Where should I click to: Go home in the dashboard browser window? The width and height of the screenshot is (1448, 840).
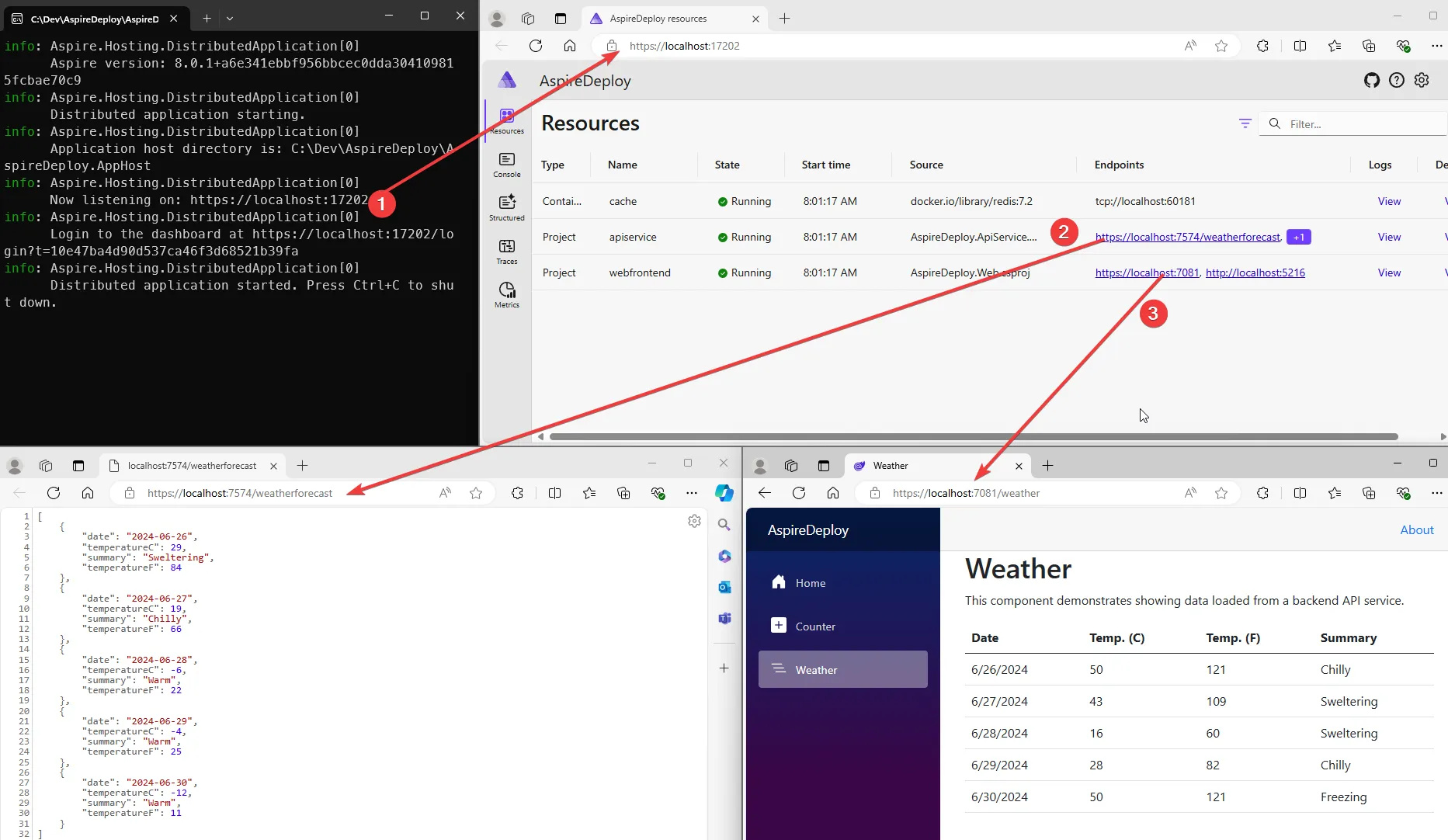click(570, 46)
